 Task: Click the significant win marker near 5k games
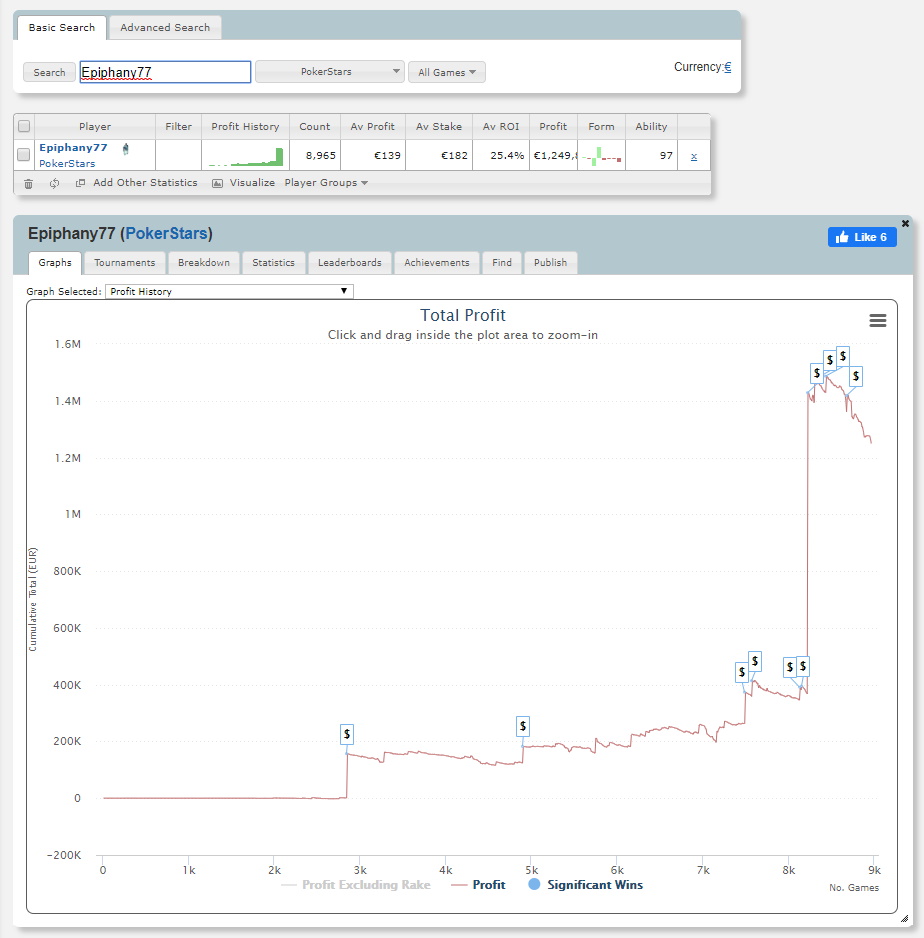tap(523, 726)
